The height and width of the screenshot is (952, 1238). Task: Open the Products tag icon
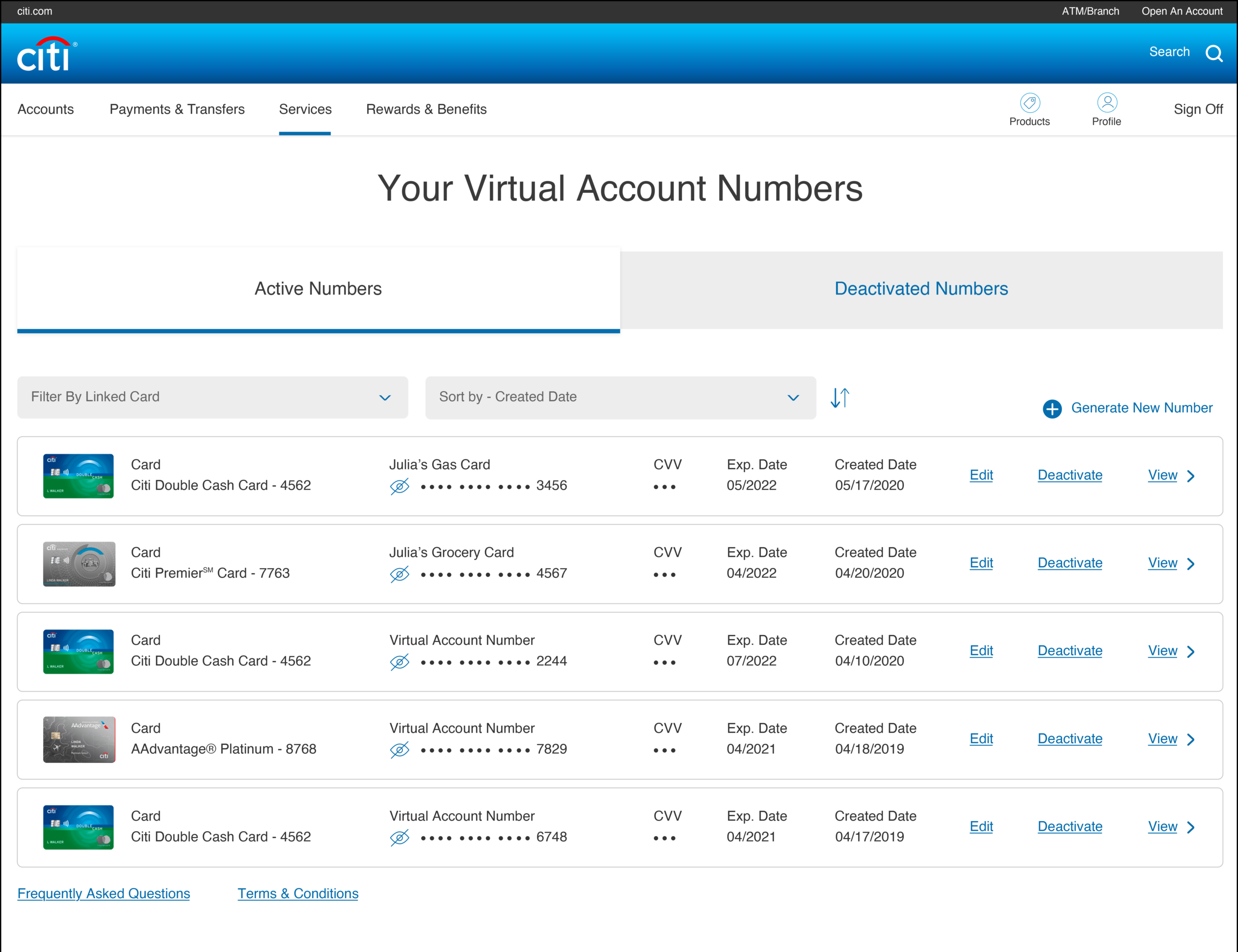pos(1029,103)
